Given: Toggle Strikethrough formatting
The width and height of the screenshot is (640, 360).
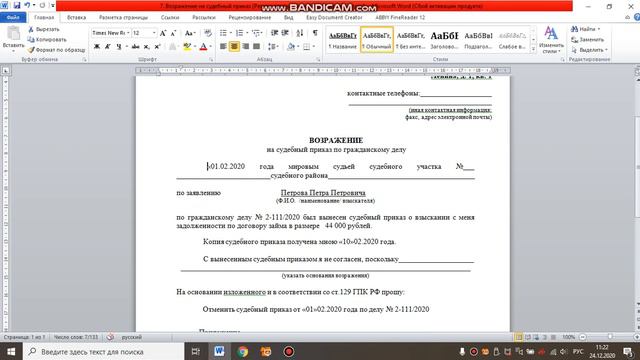Looking at the screenshot, I should tap(136, 47).
